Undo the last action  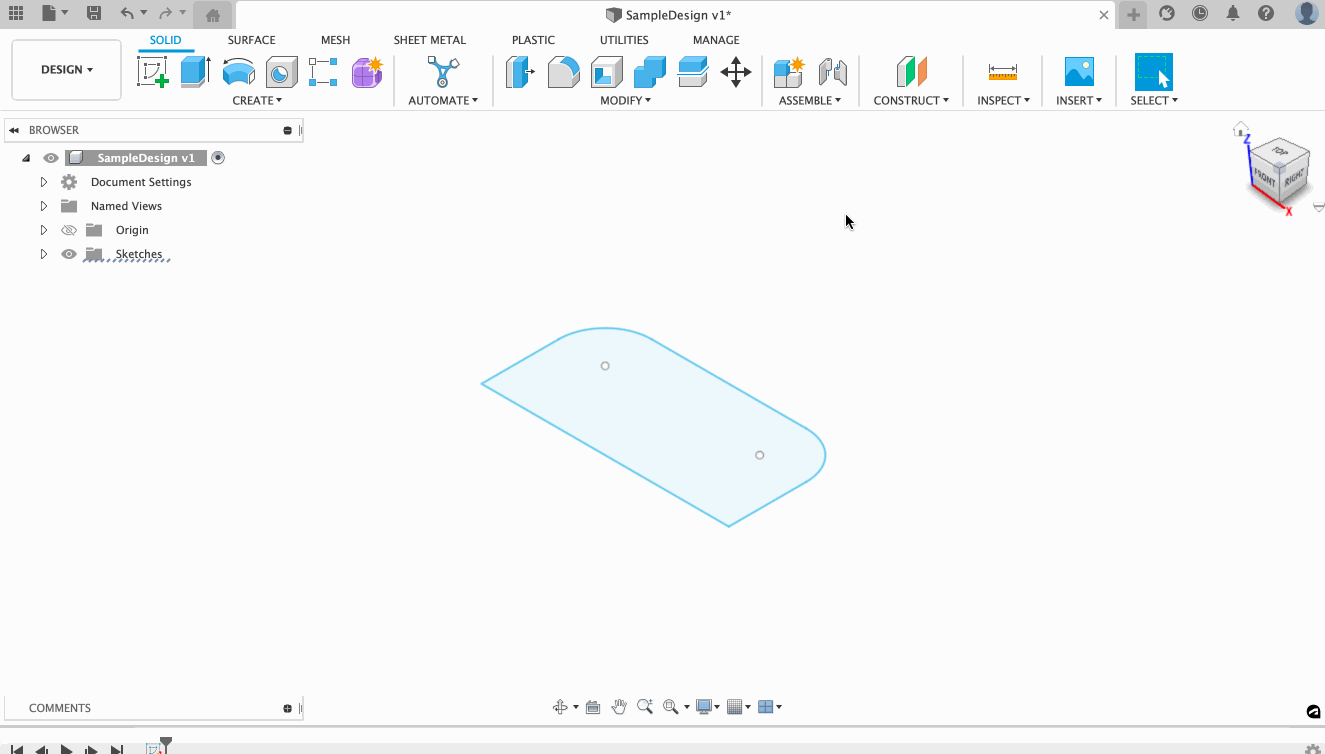coord(127,14)
